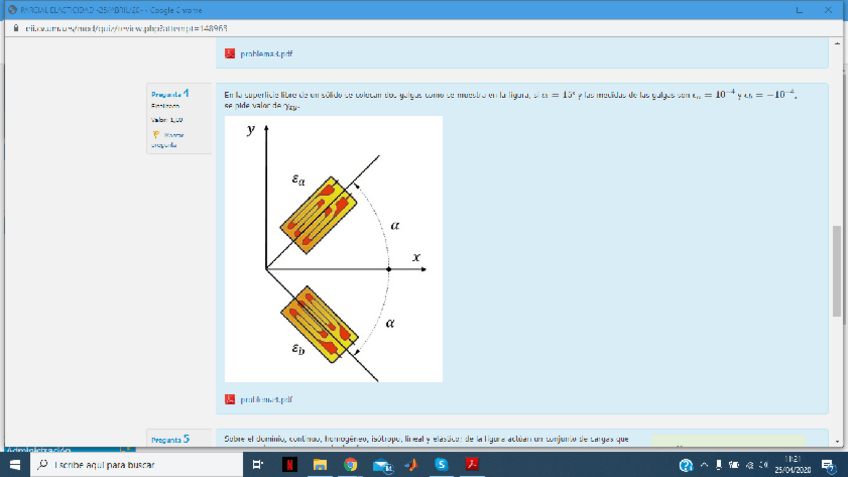Open the taskbar clock and date

tap(792, 465)
